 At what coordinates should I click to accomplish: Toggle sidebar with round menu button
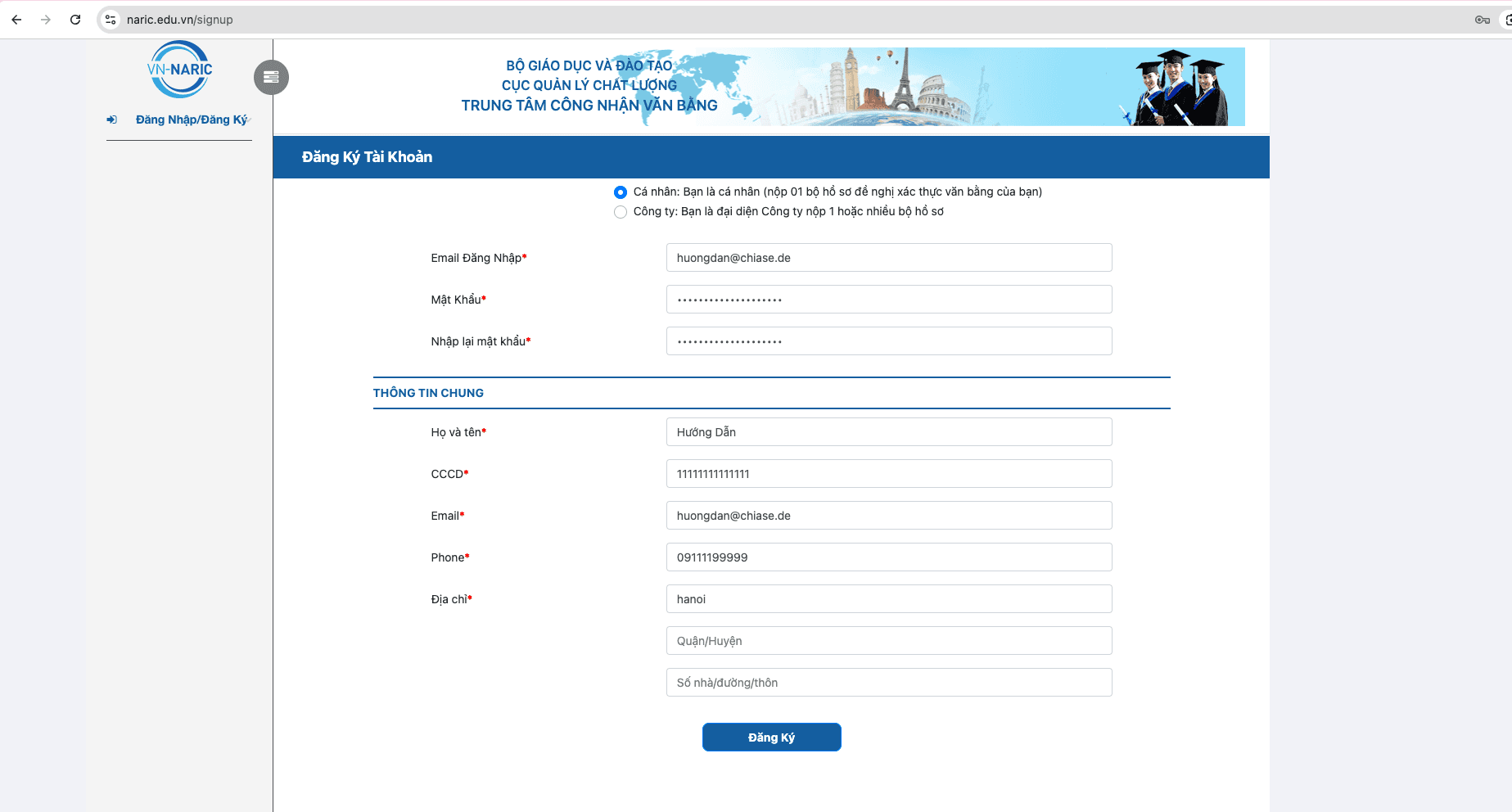tap(271, 77)
